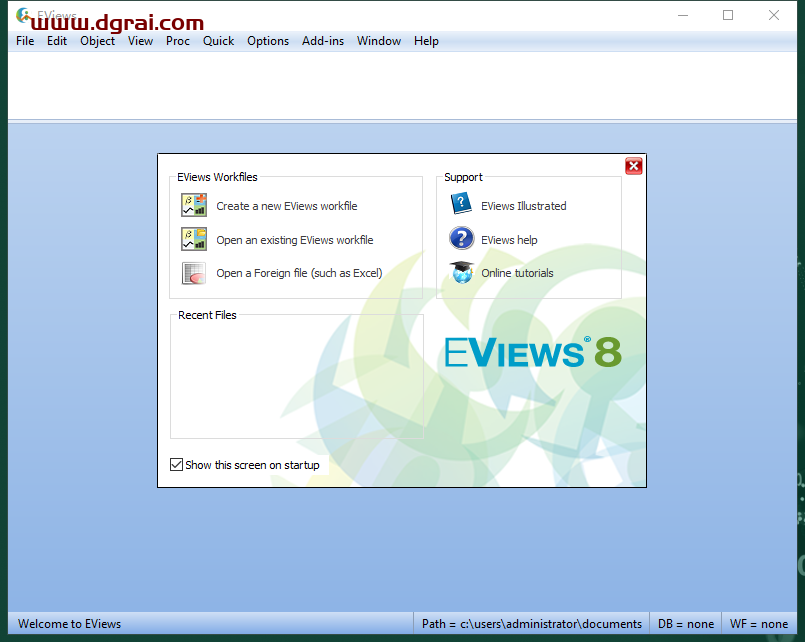Open the Add-ins menu
The height and width of the screenshot is (642, 805).
tap(323, 41)
